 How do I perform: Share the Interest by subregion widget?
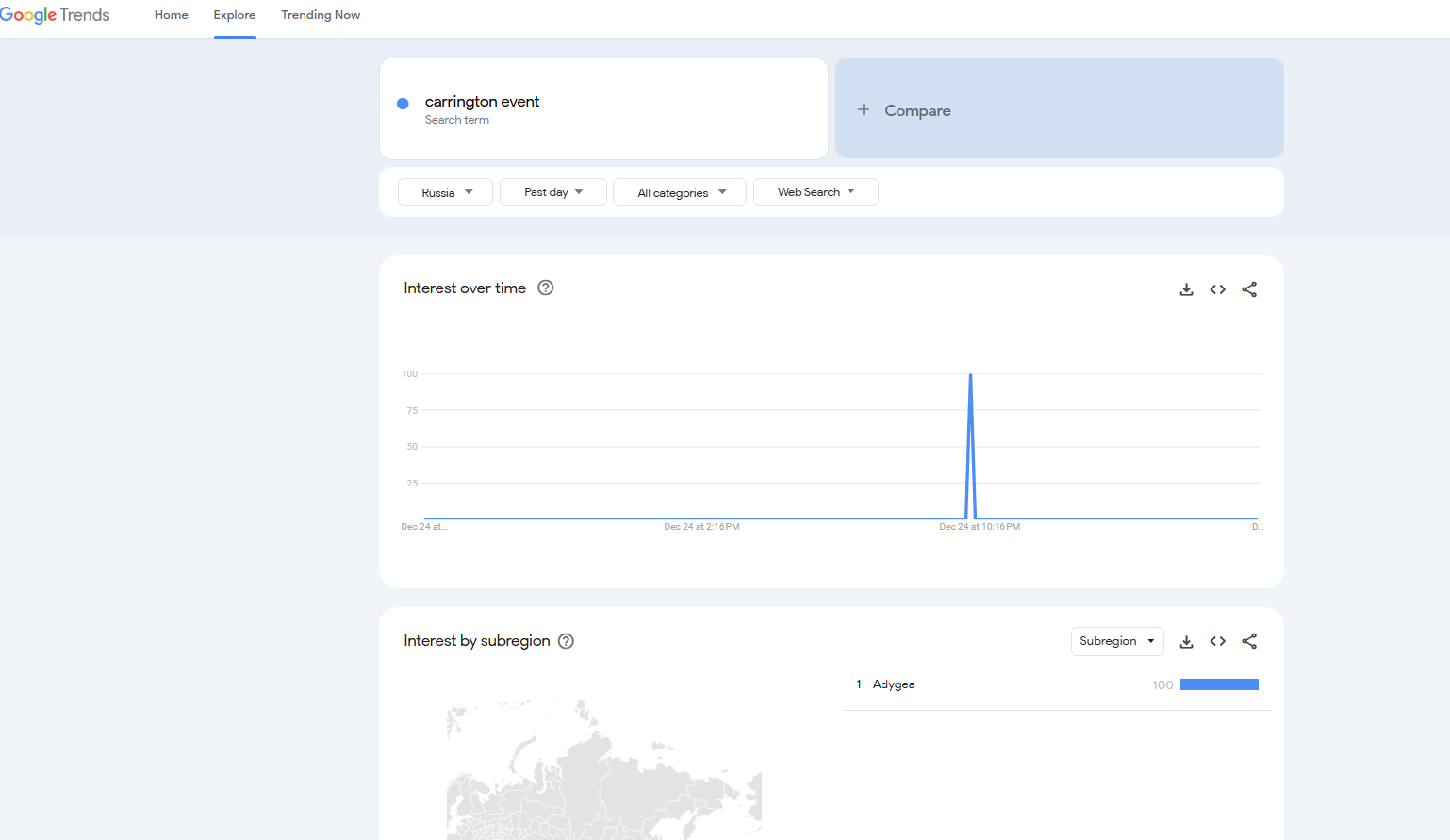click(x=1249, y=641)
